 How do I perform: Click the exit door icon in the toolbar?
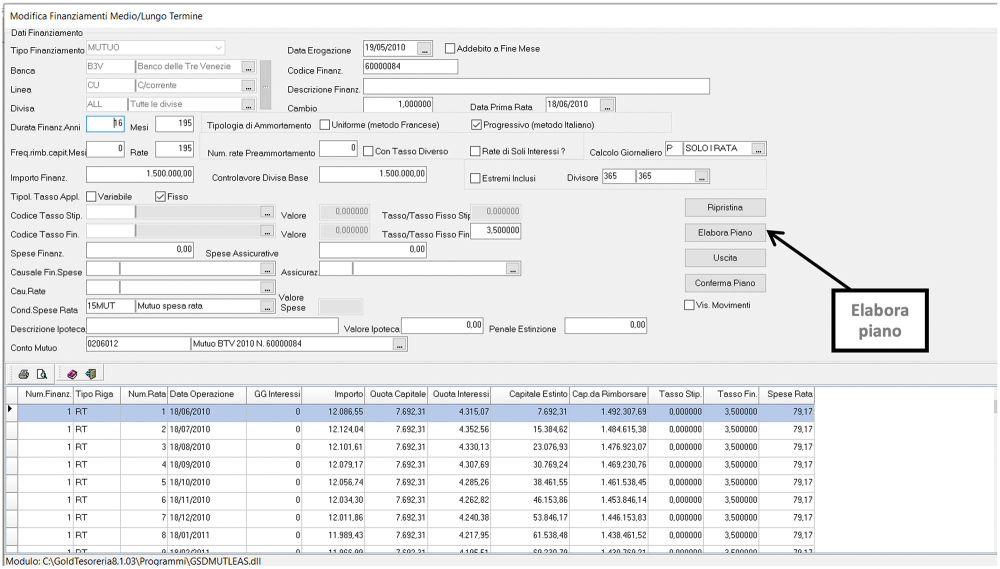(x=89, y=374)
